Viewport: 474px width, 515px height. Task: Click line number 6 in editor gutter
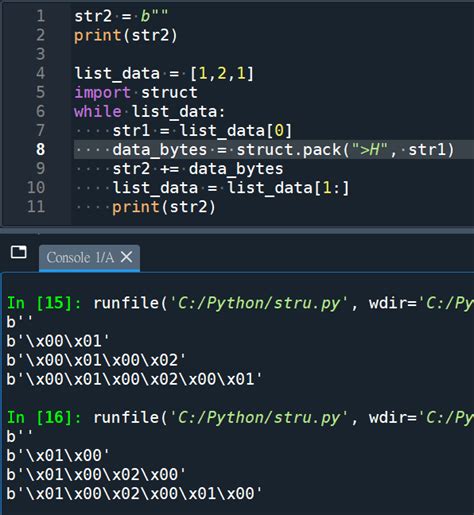(41, 111)
